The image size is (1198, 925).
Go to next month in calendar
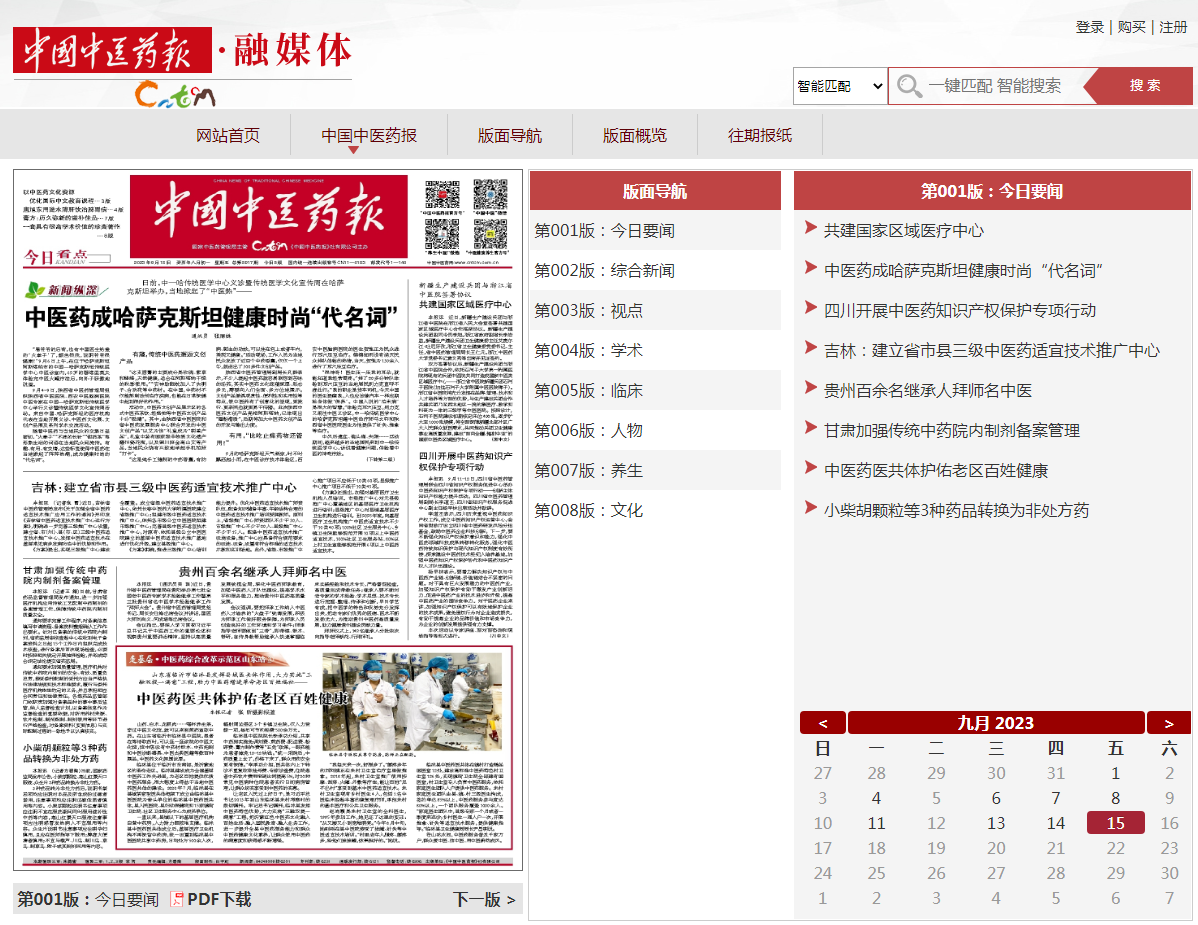(x=1169, y=723)
